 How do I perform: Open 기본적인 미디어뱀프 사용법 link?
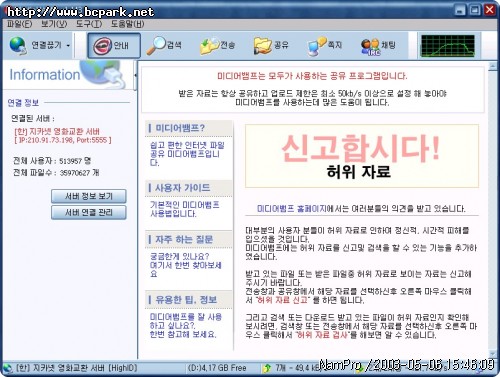coord(184,209)
